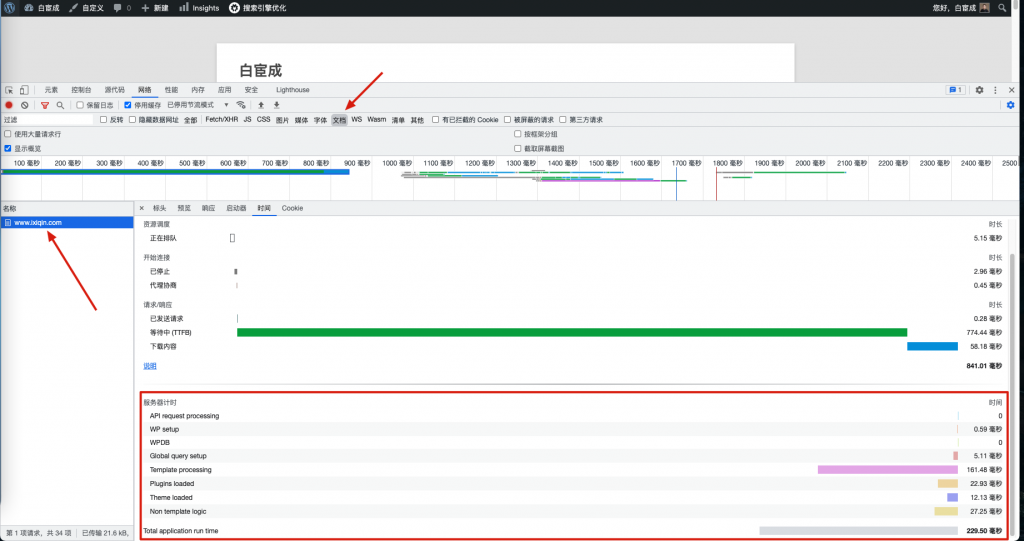Enable the 保留日志 checkbox
Image resolution: width=1024 pixels, height=541 pixels.
pos(81,105)
